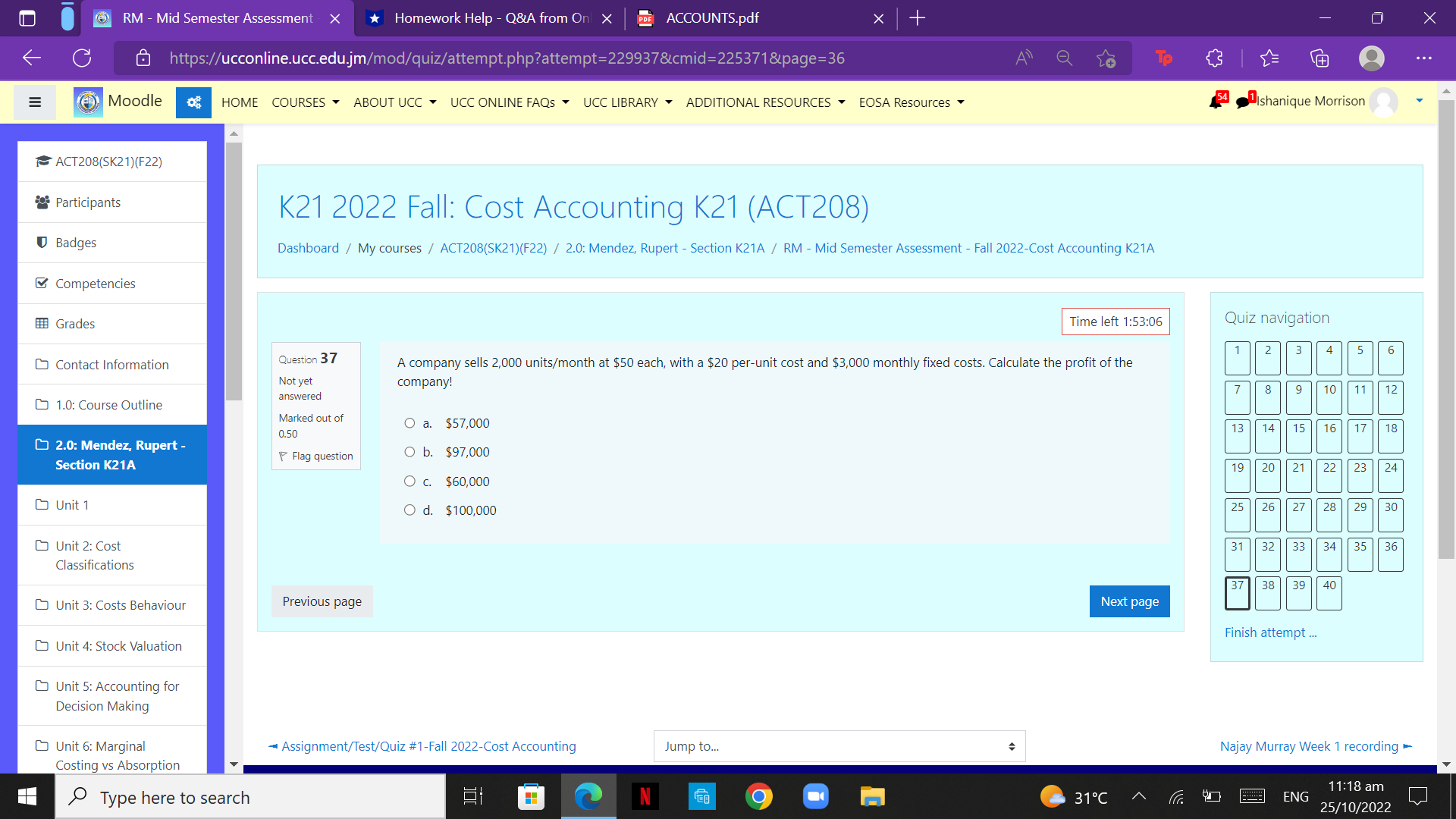Click the Moodle logo icon
The width and height of the screenshot is (1456, 819).
coord(87,102)
